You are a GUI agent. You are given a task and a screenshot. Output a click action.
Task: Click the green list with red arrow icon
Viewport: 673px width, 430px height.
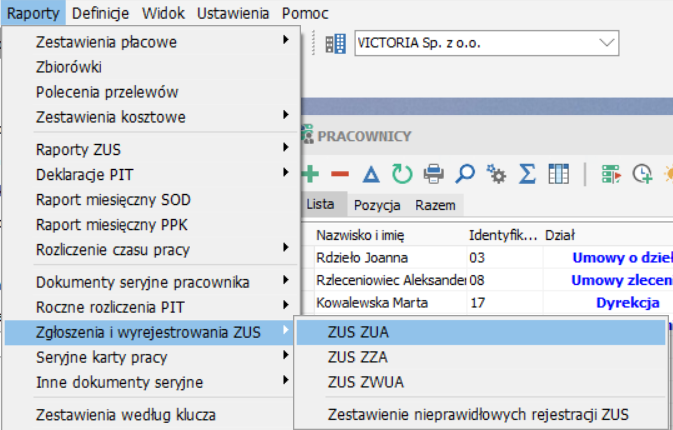(x=611, y=174)
